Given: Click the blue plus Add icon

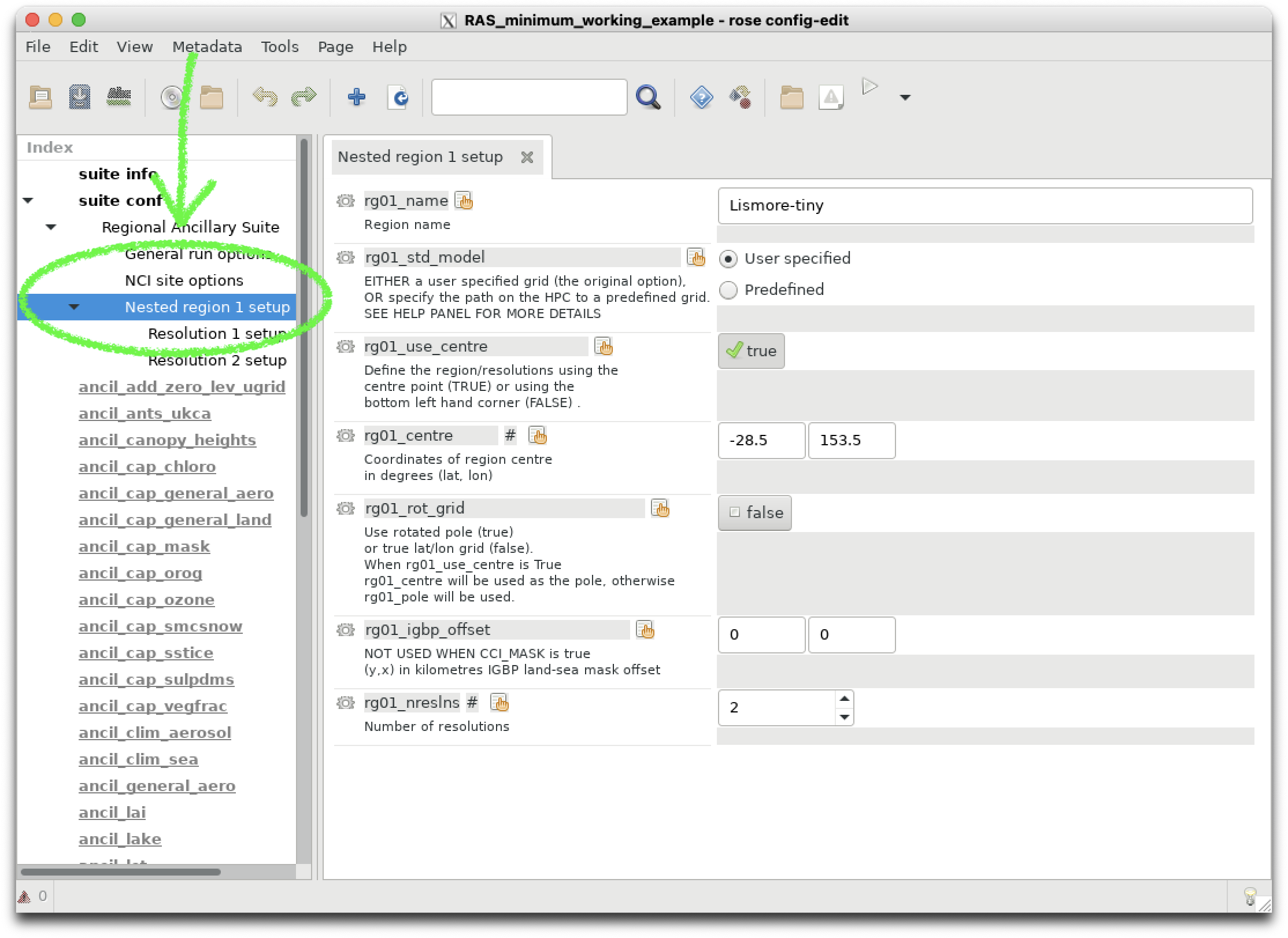Looking at the screenshot, I should 356,97.
